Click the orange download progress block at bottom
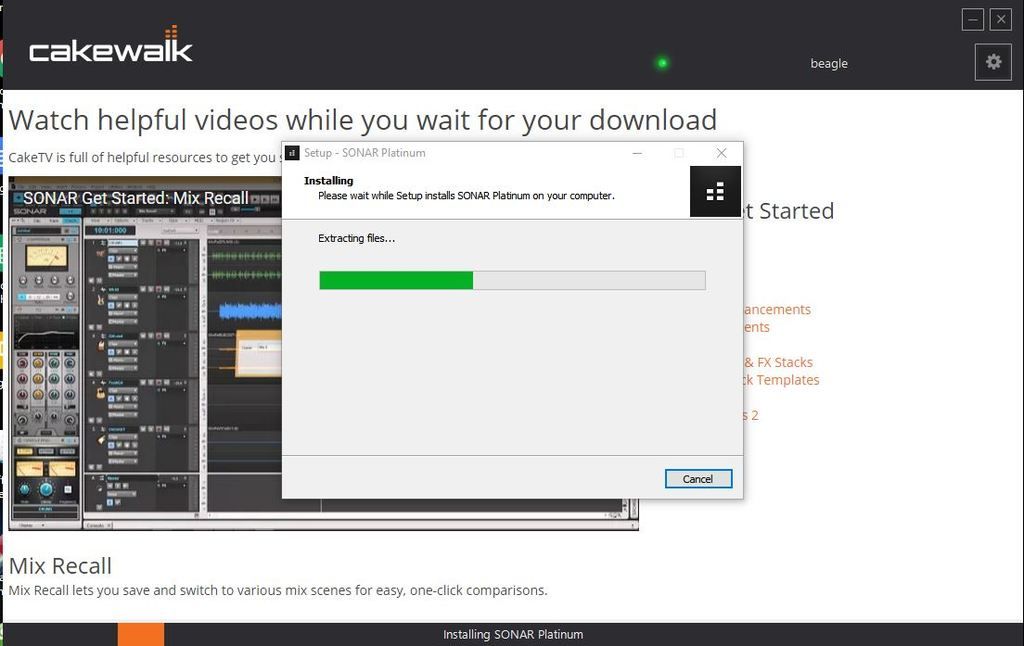Viewport: 1024px width, 646px height. 140,634
